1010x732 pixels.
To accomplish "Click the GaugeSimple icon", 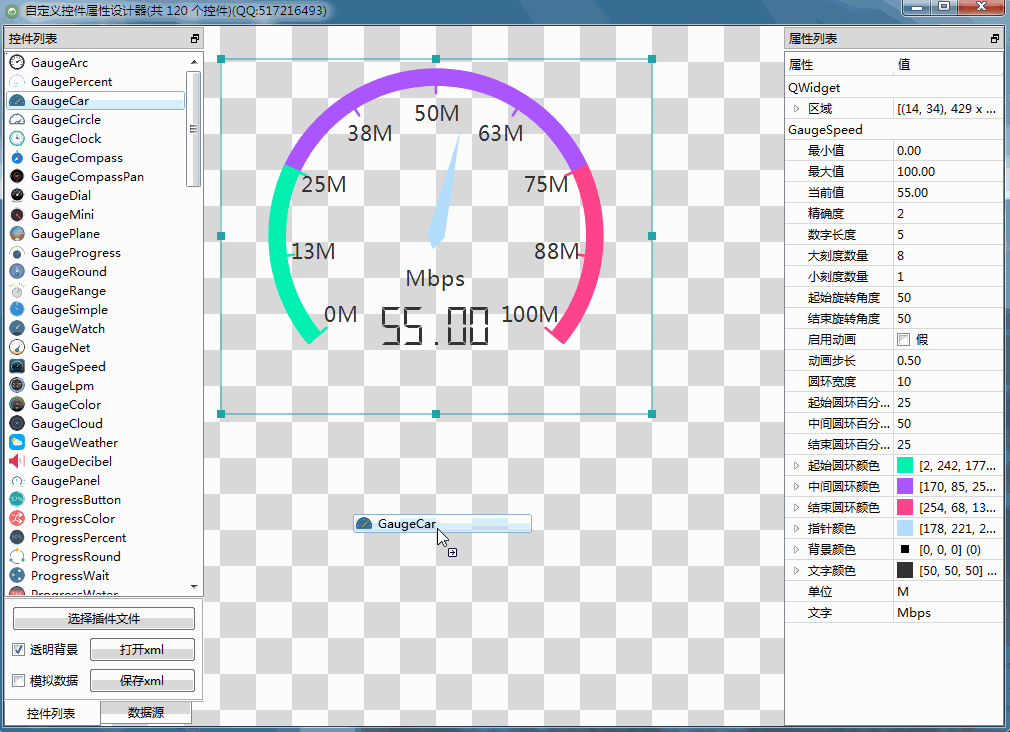I will coord(17,309).
